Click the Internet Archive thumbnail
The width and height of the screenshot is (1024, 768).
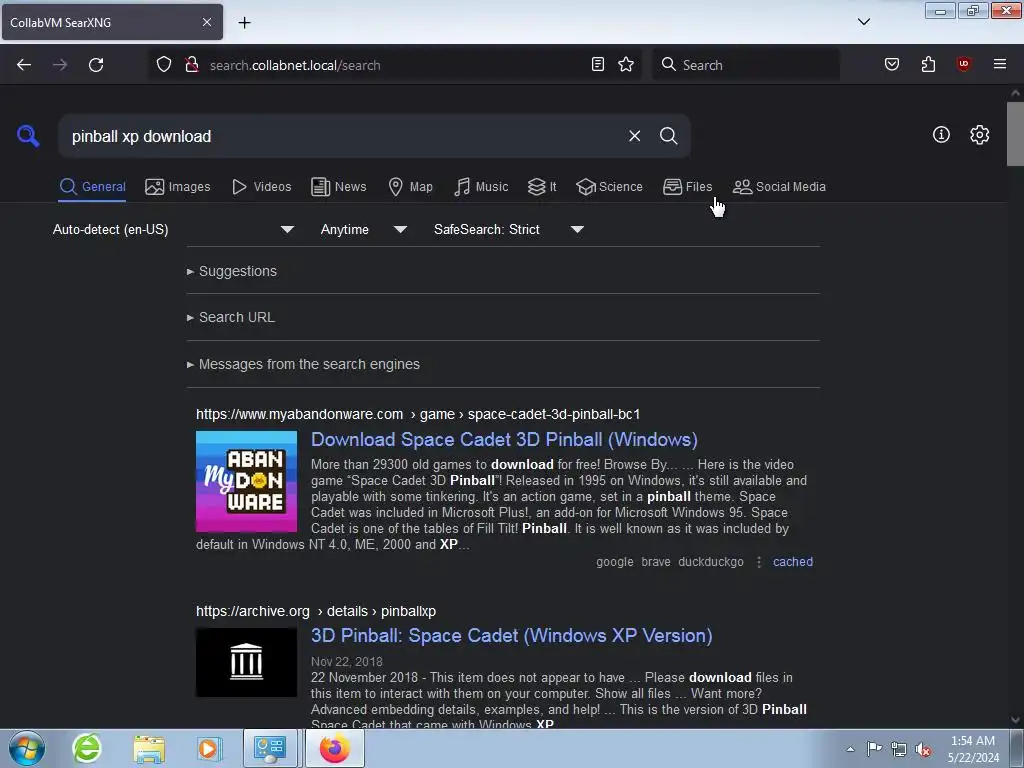pos(246,662)
